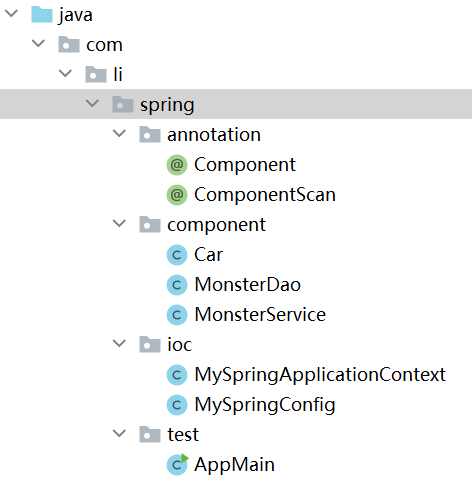
Task: Click the MonsterService class icon
Action: point(177,315)
